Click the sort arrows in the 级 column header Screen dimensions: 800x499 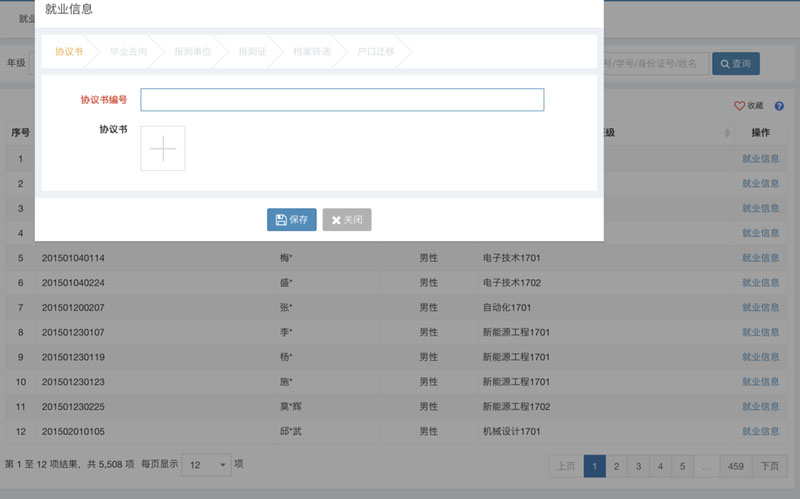pos(727,133)
